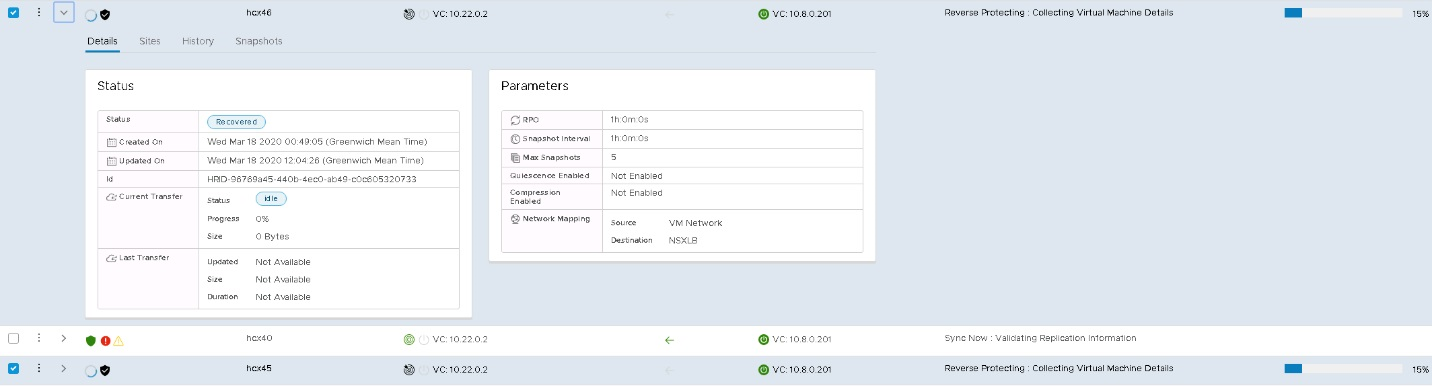Click the yellow warning icon on hcx40

pos(118,340)
